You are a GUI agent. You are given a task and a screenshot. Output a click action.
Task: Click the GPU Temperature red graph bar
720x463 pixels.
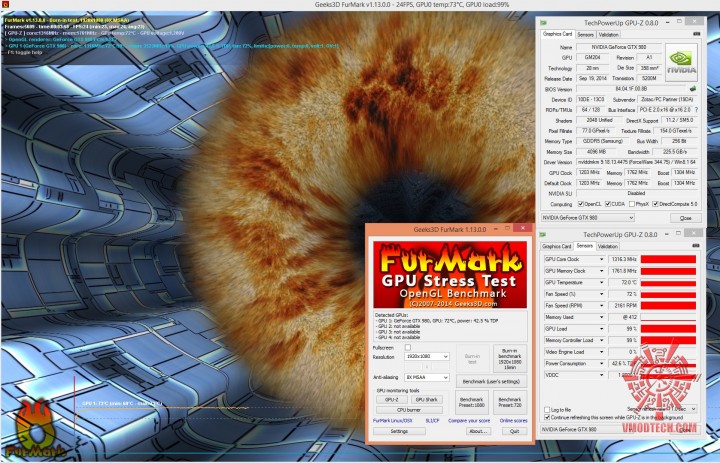(x=668, y=282)
